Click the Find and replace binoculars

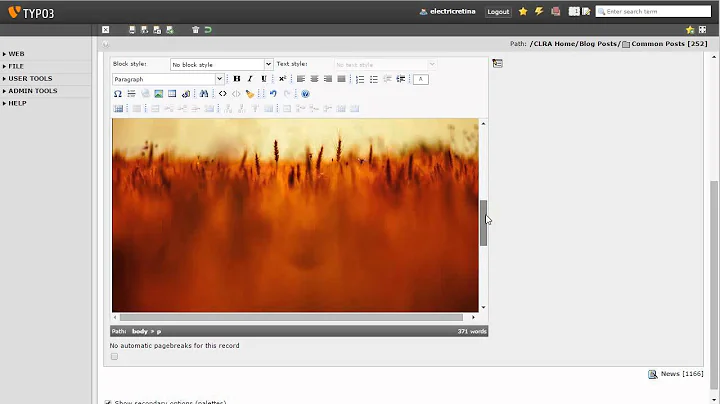204,94
